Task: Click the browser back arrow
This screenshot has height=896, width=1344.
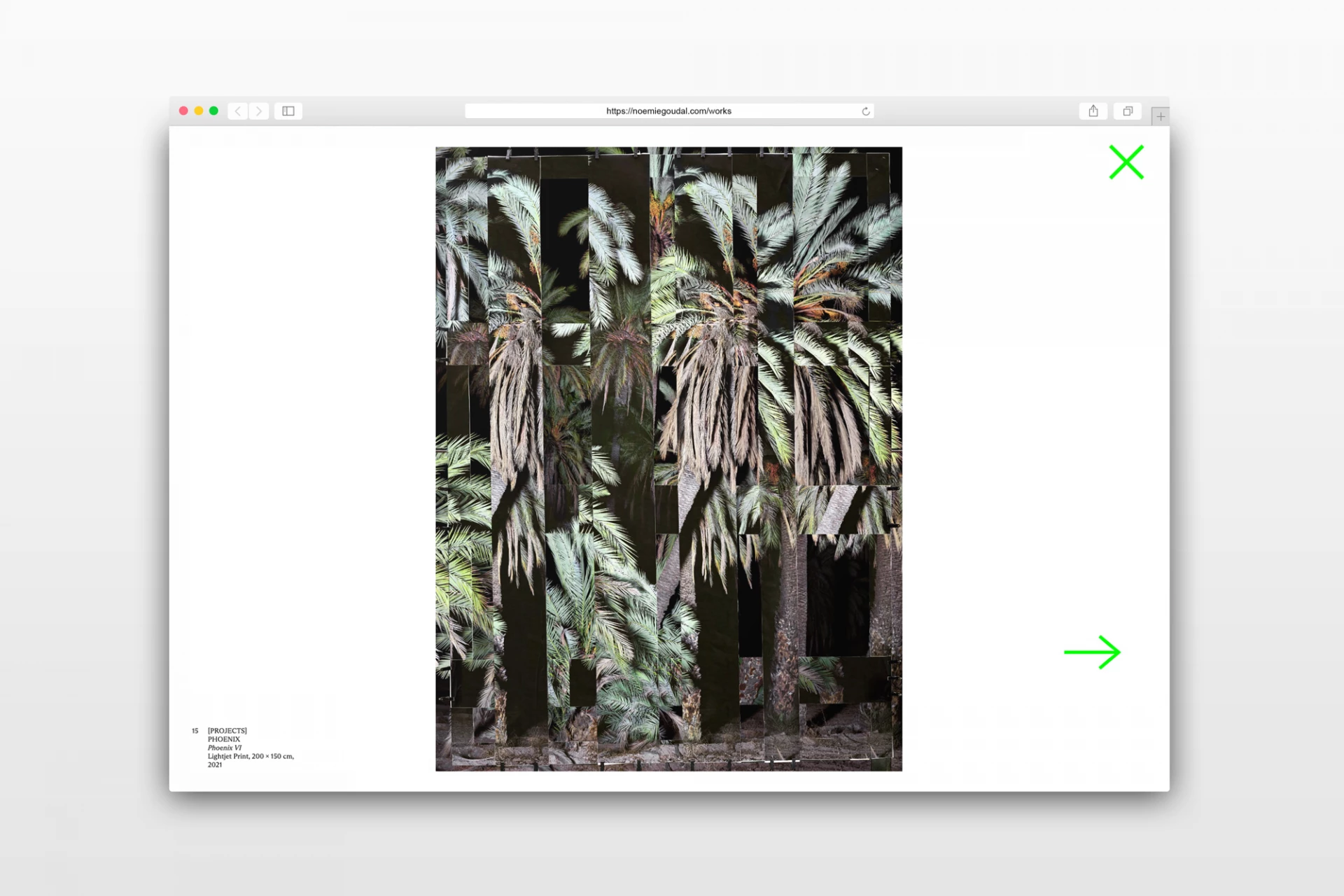Action: coord(238,111)
